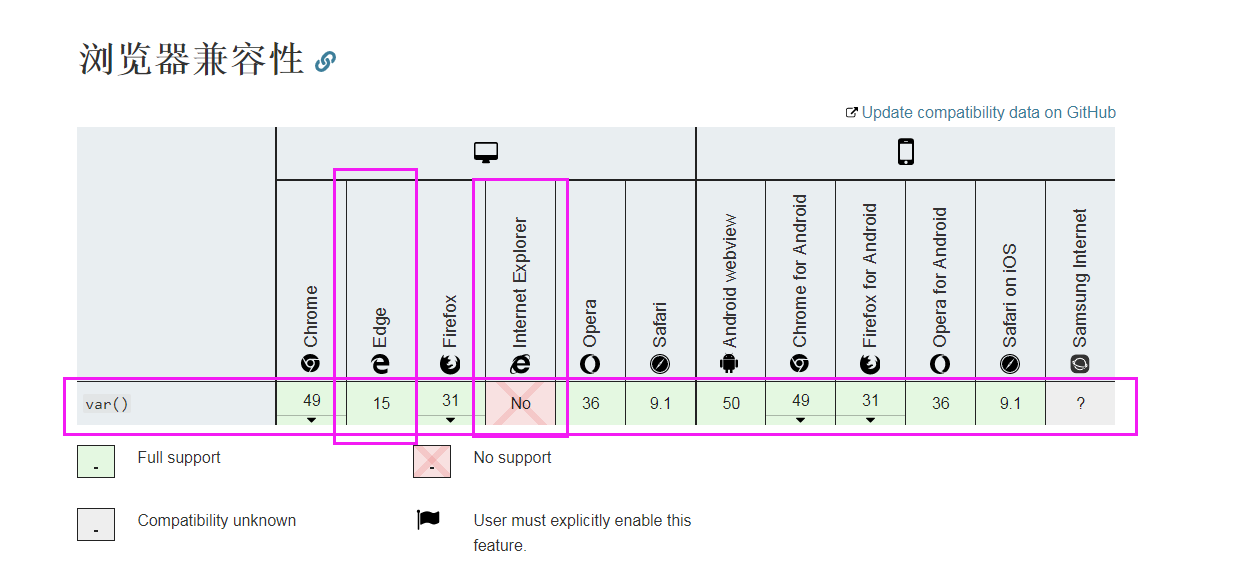Click the desktop monitor platform icon
The width and height of the screenshot is (1247, 586).
coord(486,153)
